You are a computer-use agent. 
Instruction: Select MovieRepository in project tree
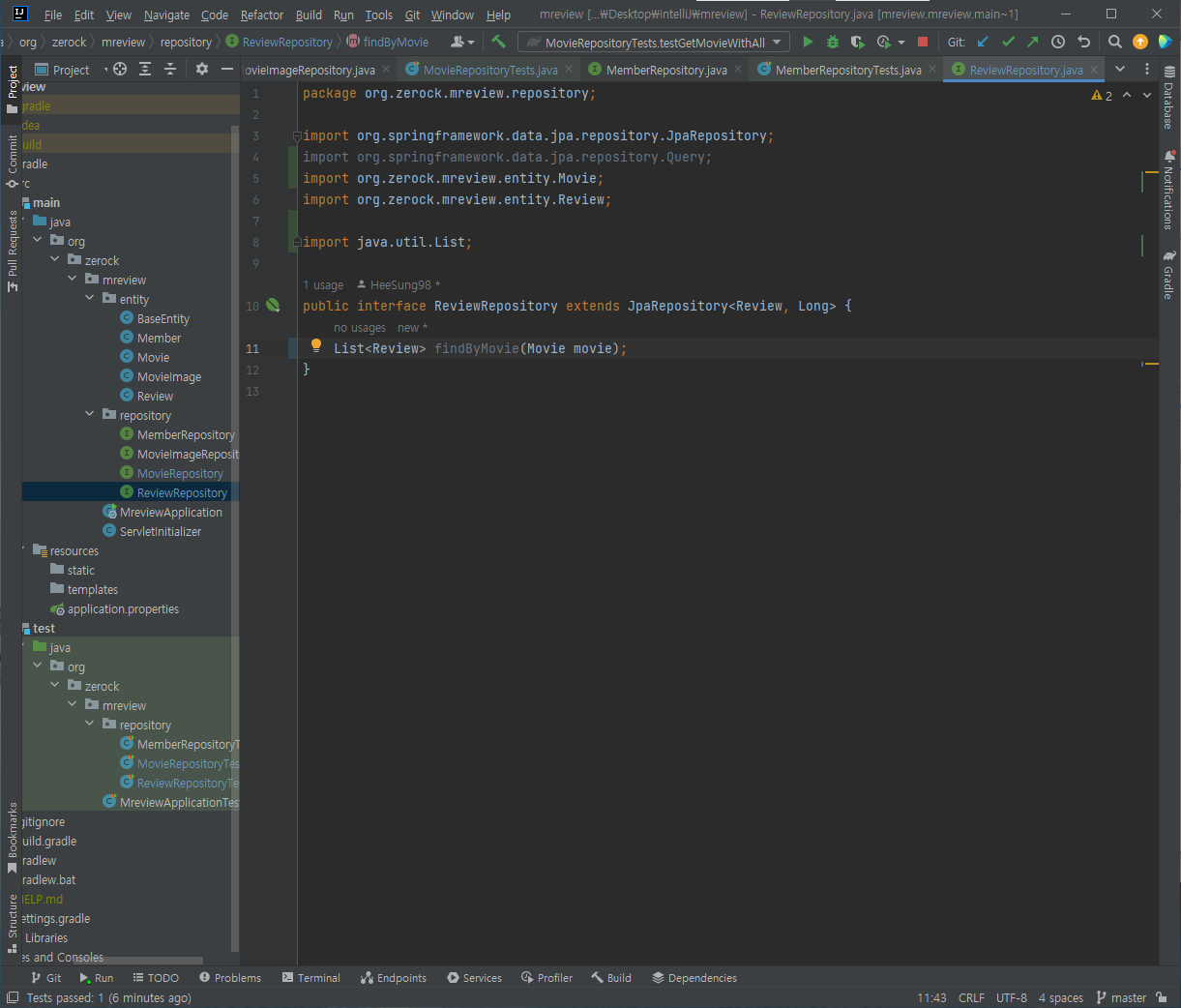[180, 473]
